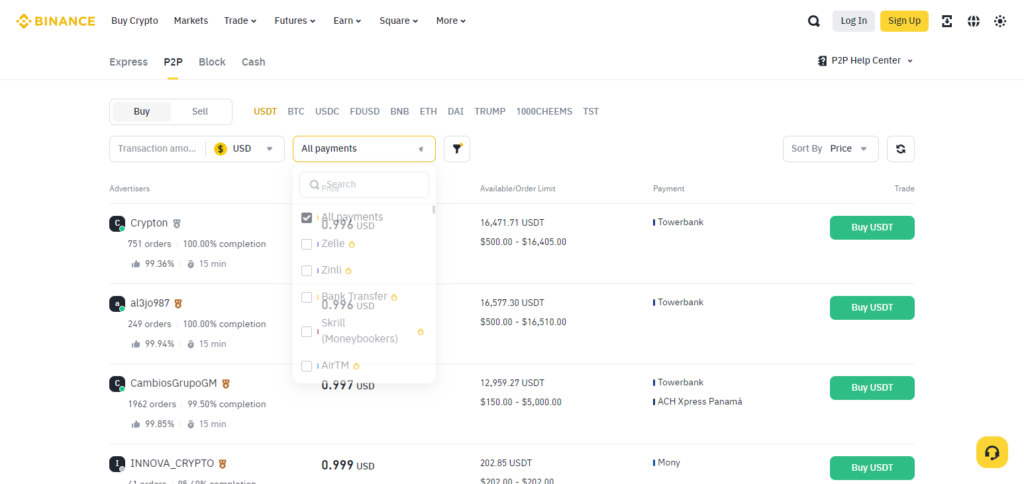Click the thumbs-up icon by 99.36%

click(136, 264)
